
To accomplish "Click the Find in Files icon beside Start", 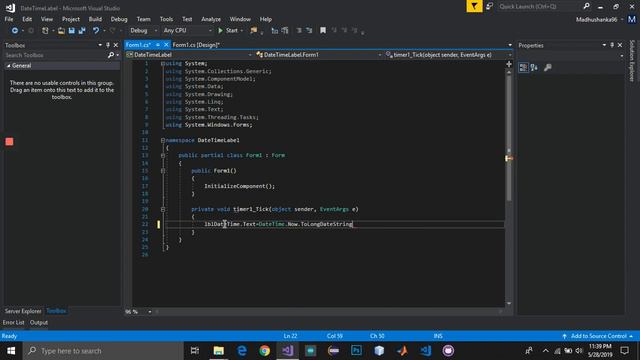I will click(254, 31).
